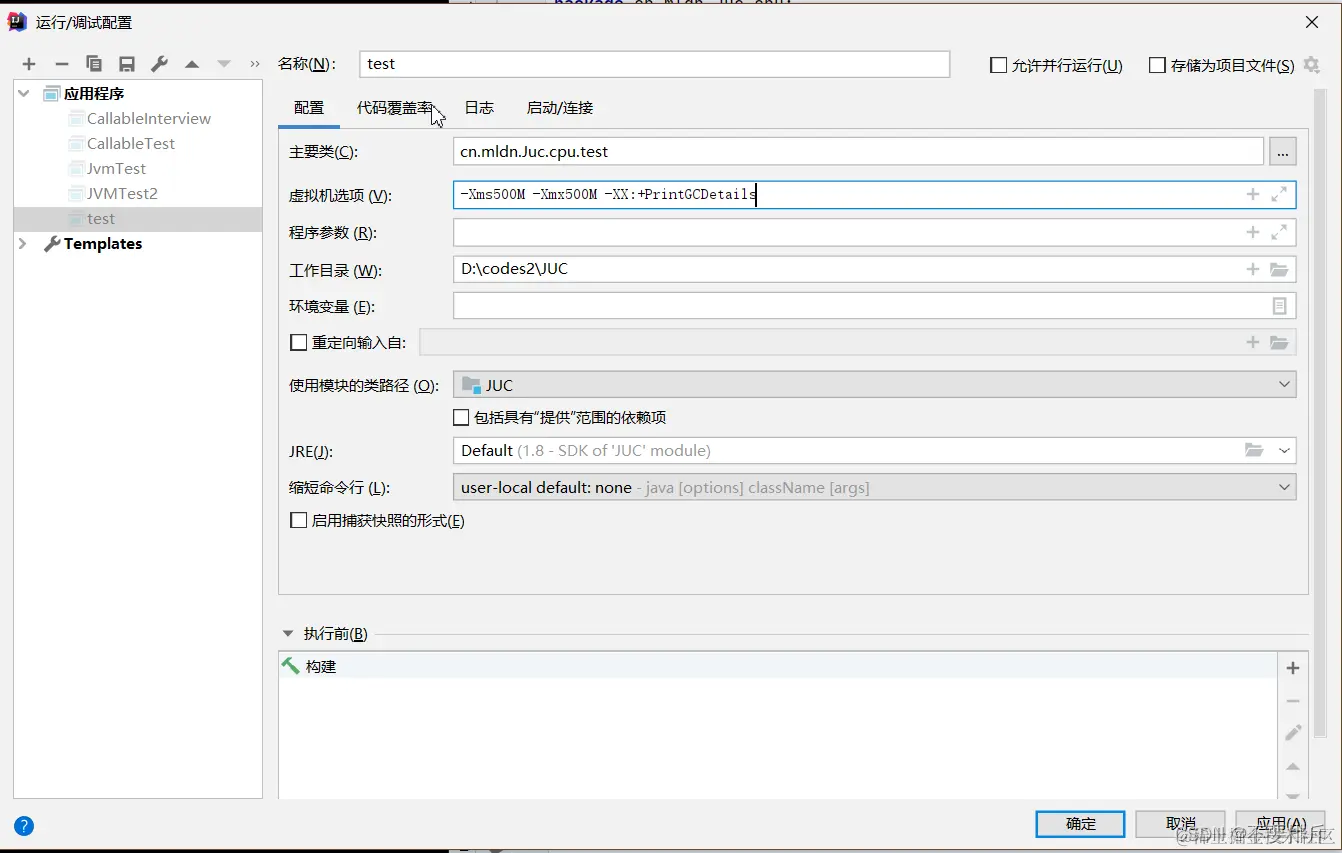Check store as project file option

[x=1157, y=65]
